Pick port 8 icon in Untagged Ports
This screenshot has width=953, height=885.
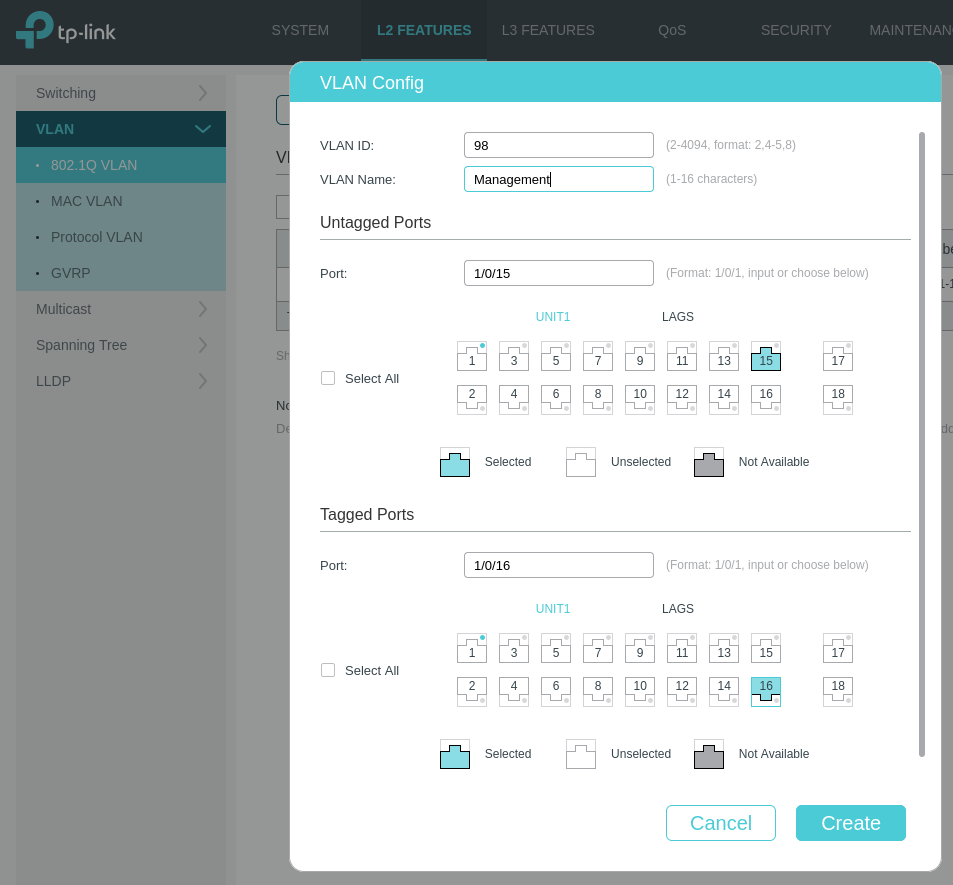(597, 399)
